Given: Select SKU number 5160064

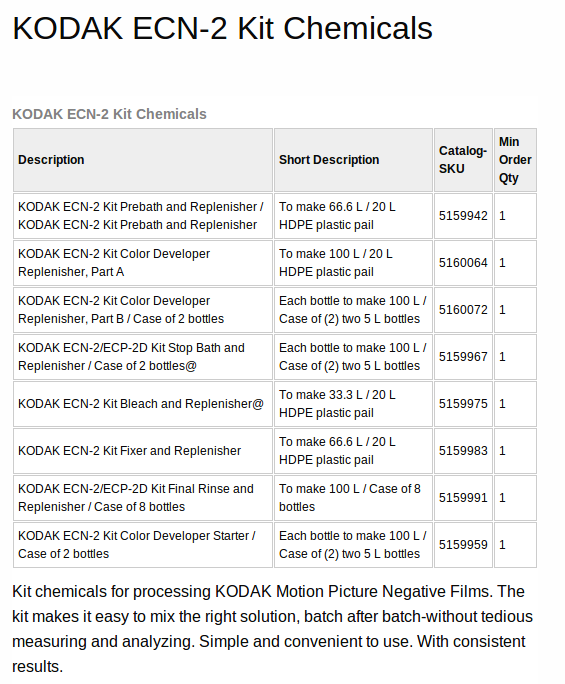Looking at the screenshot, I should (463, 263).
